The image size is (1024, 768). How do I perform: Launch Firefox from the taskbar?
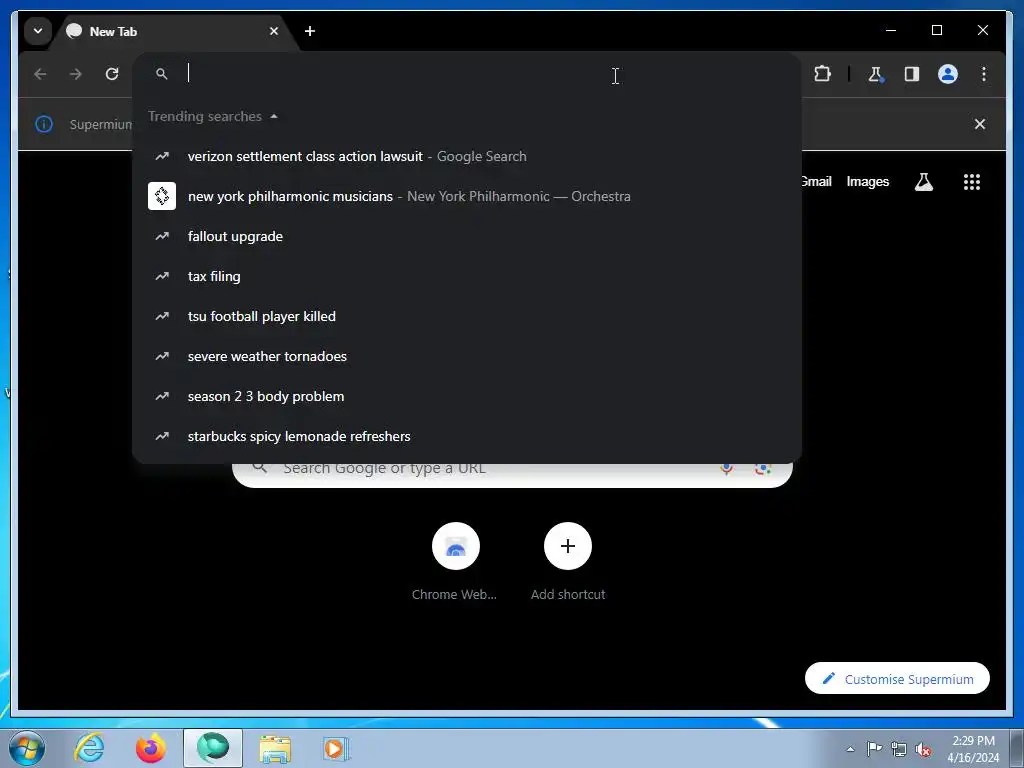click(151, 748)
